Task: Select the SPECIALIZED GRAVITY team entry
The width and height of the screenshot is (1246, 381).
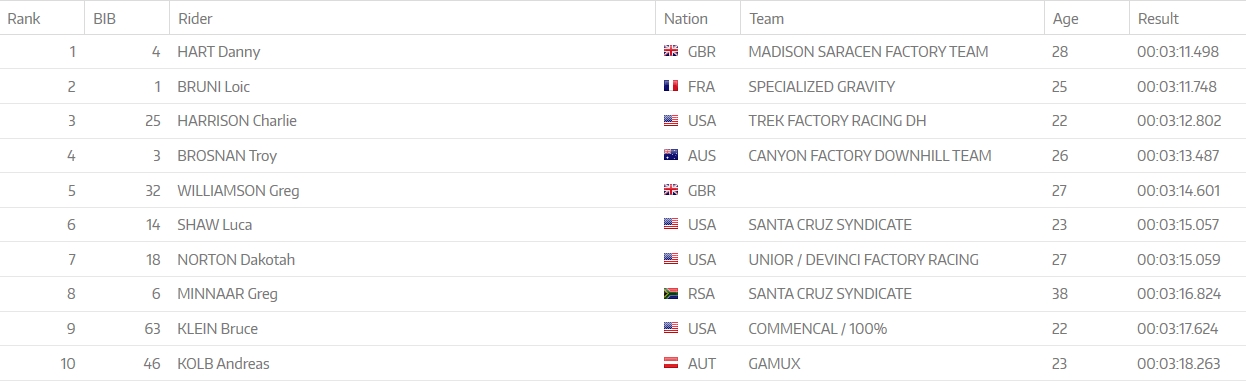Action: coord(821,87)
